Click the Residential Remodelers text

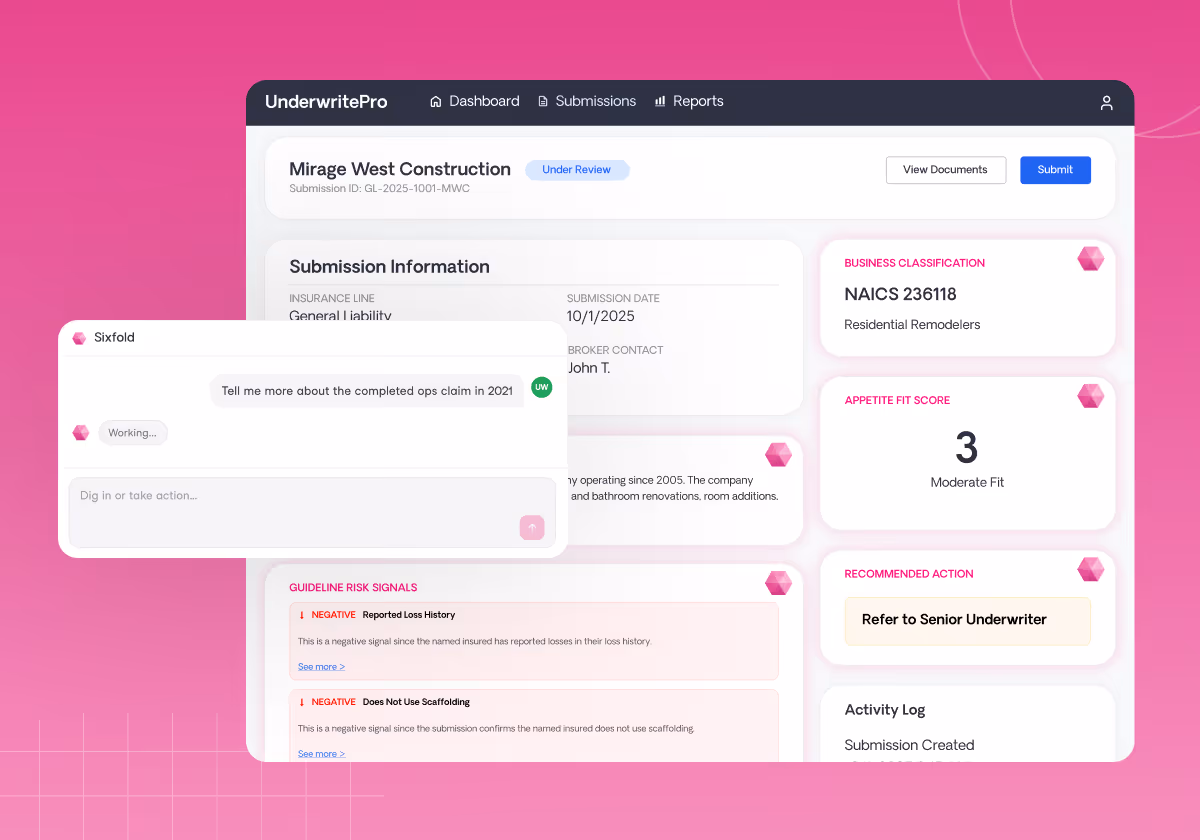point(912,325)
